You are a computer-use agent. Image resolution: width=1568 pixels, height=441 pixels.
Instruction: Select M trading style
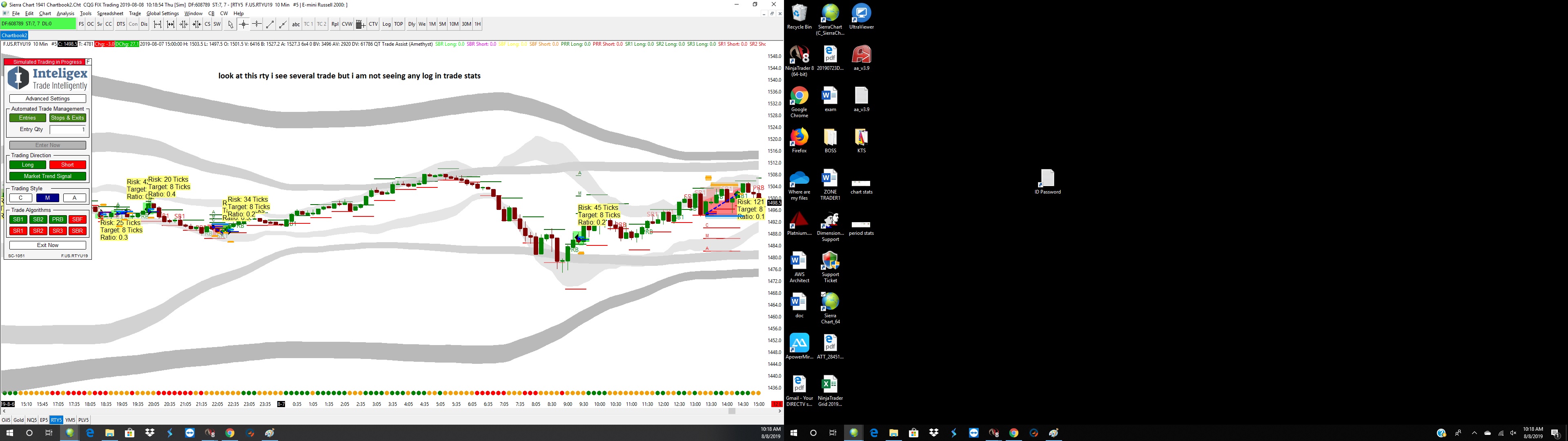tap(47, 198)
